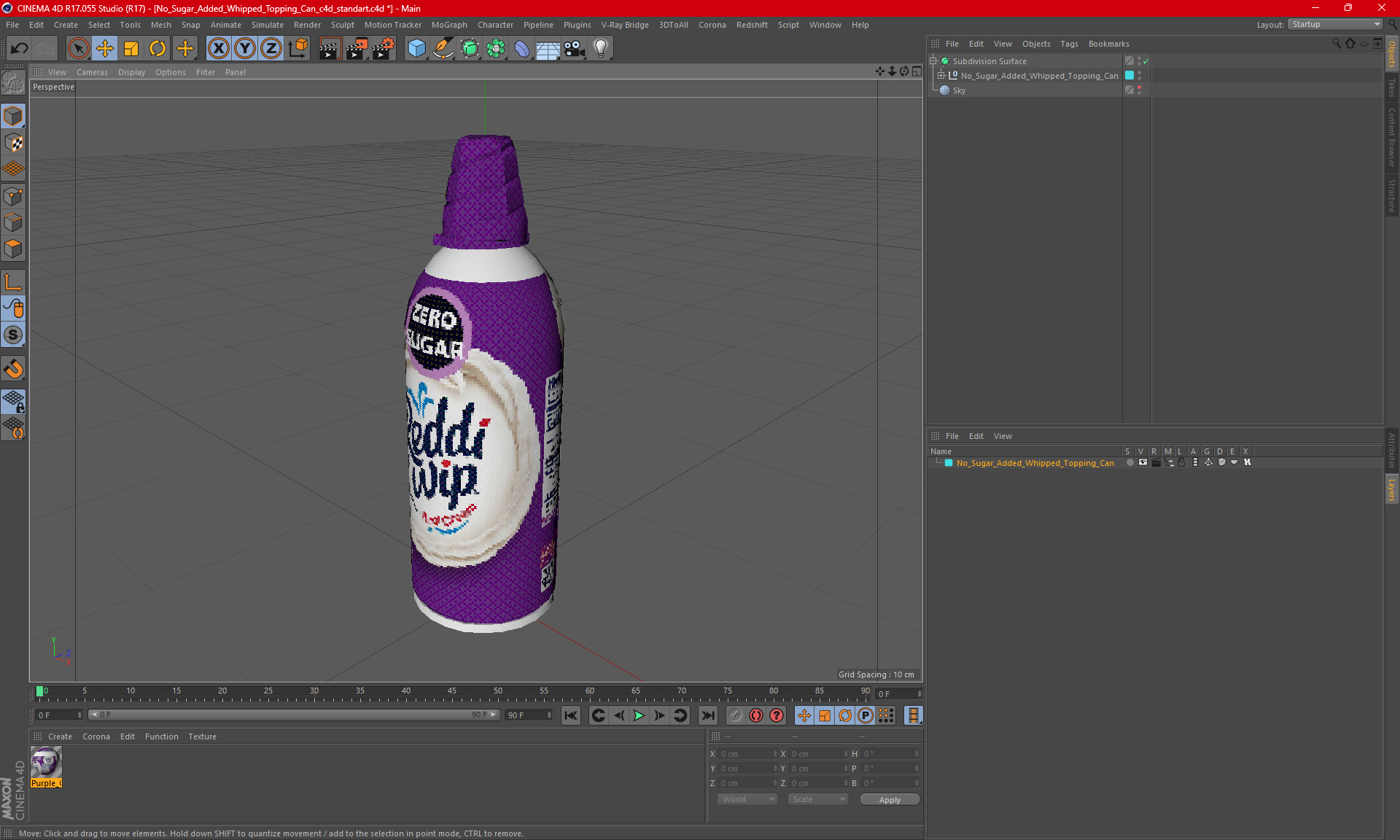Open the Layout Startup dropdown
This screenshot has height=840, width=1400.
pos(1336,24)
